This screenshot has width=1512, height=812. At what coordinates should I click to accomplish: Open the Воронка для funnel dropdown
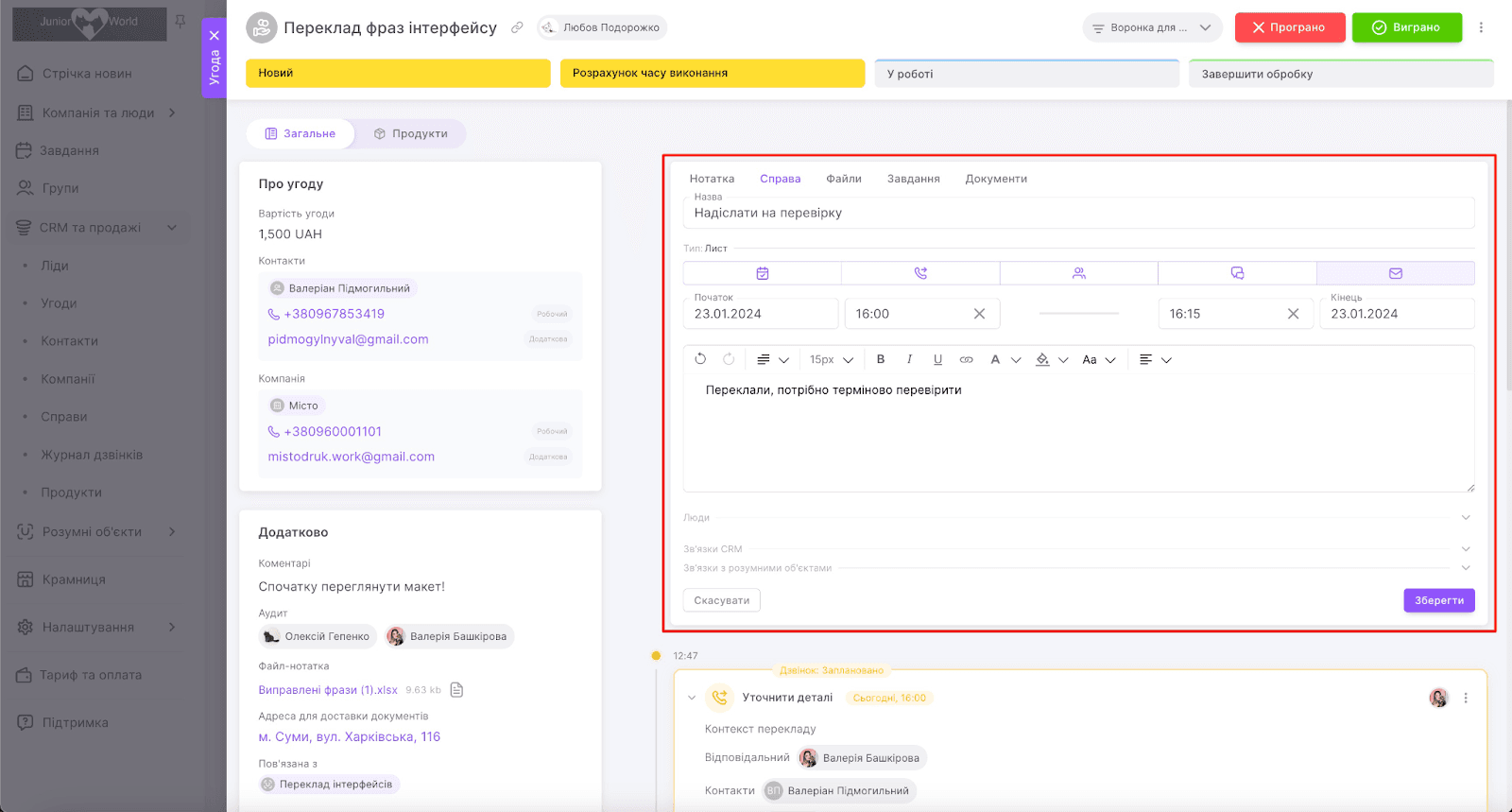[1152, 27]
